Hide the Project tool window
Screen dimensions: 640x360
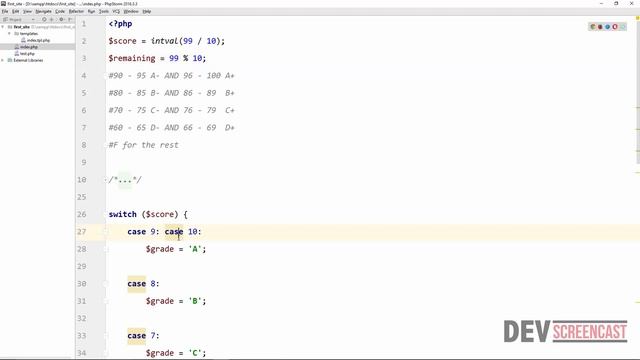[x=70, y=19]
